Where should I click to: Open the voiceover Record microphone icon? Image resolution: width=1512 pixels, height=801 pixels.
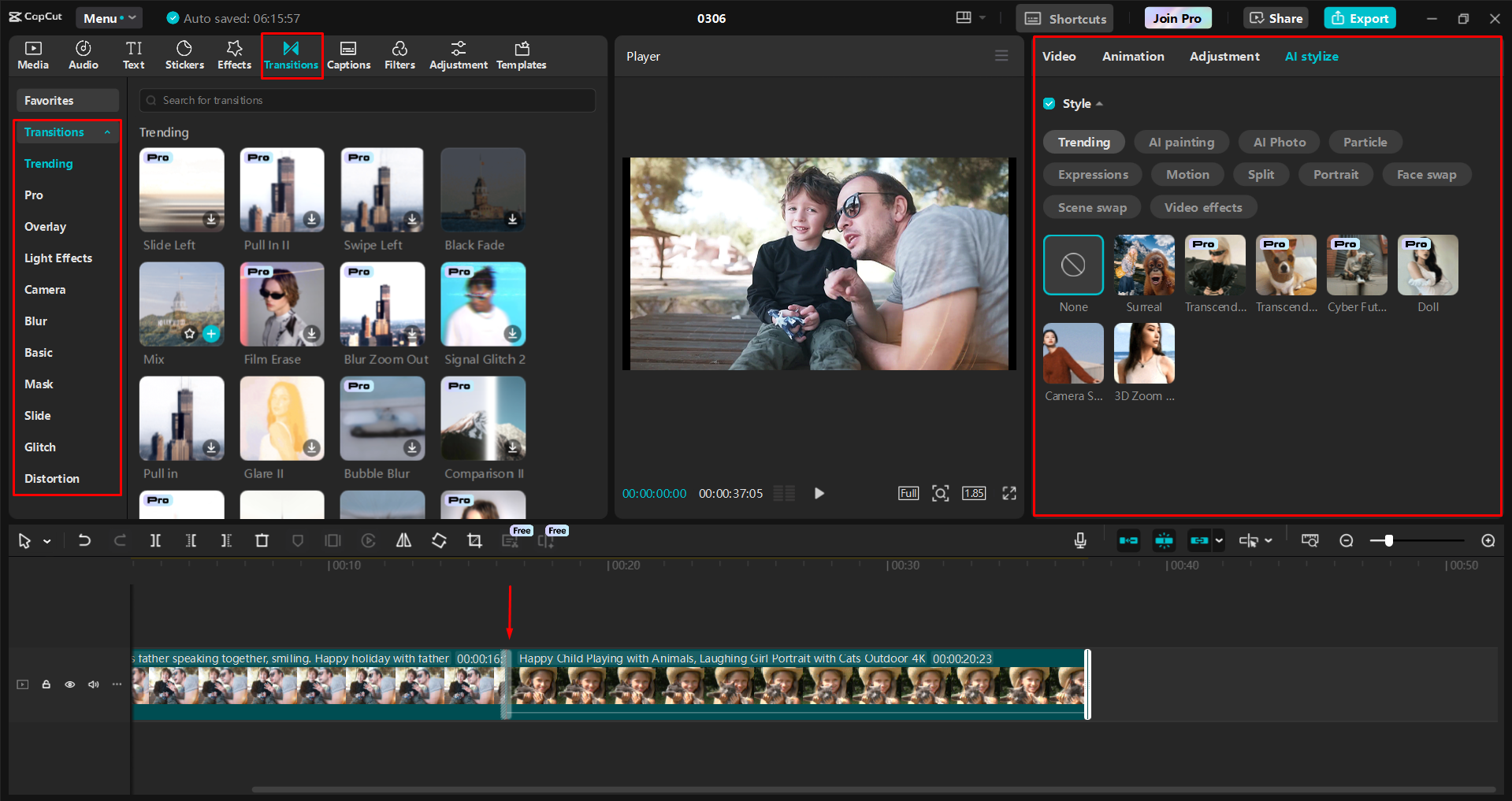coord(1079,540)
